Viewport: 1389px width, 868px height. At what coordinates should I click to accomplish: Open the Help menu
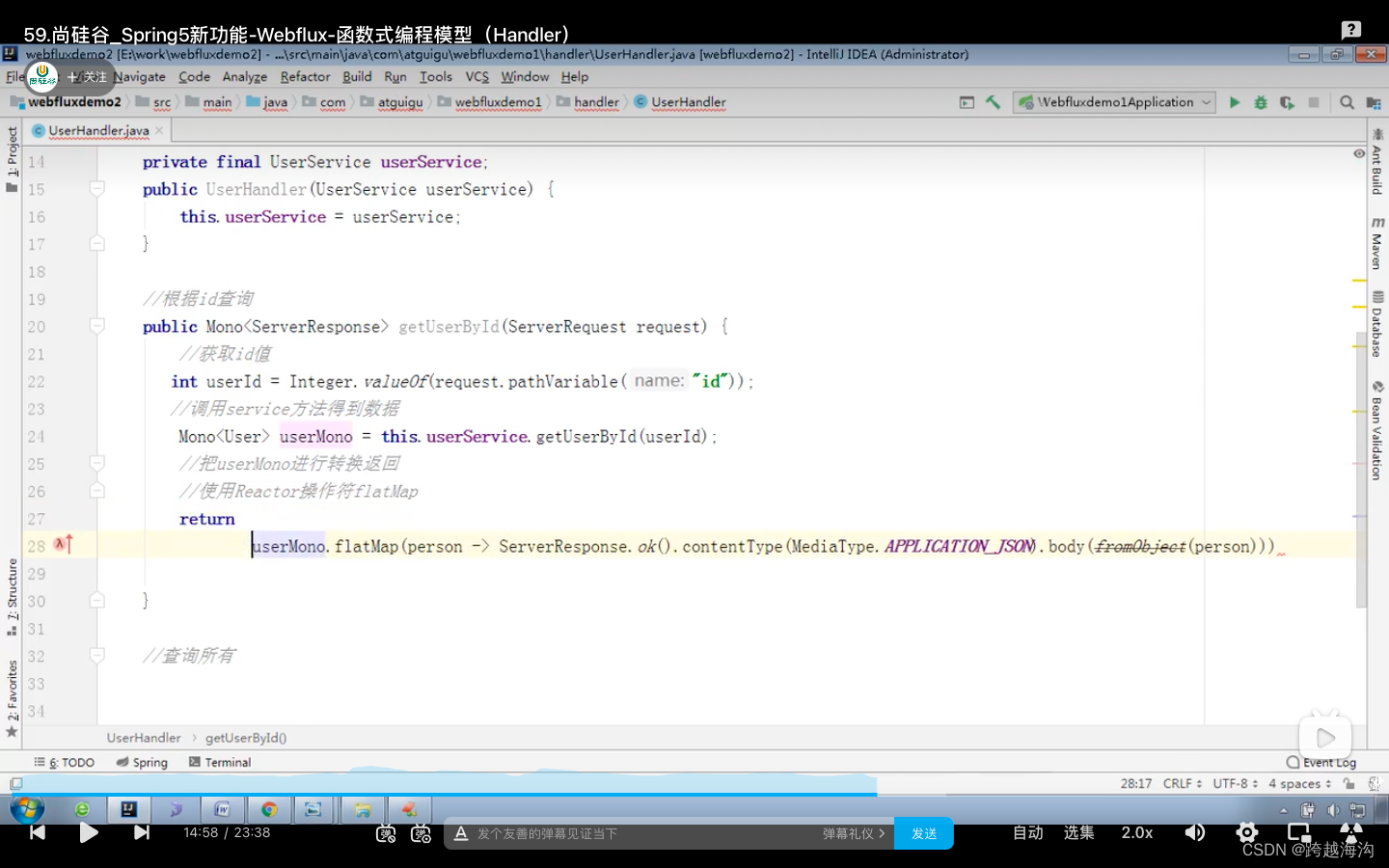[x=575, y=76]
